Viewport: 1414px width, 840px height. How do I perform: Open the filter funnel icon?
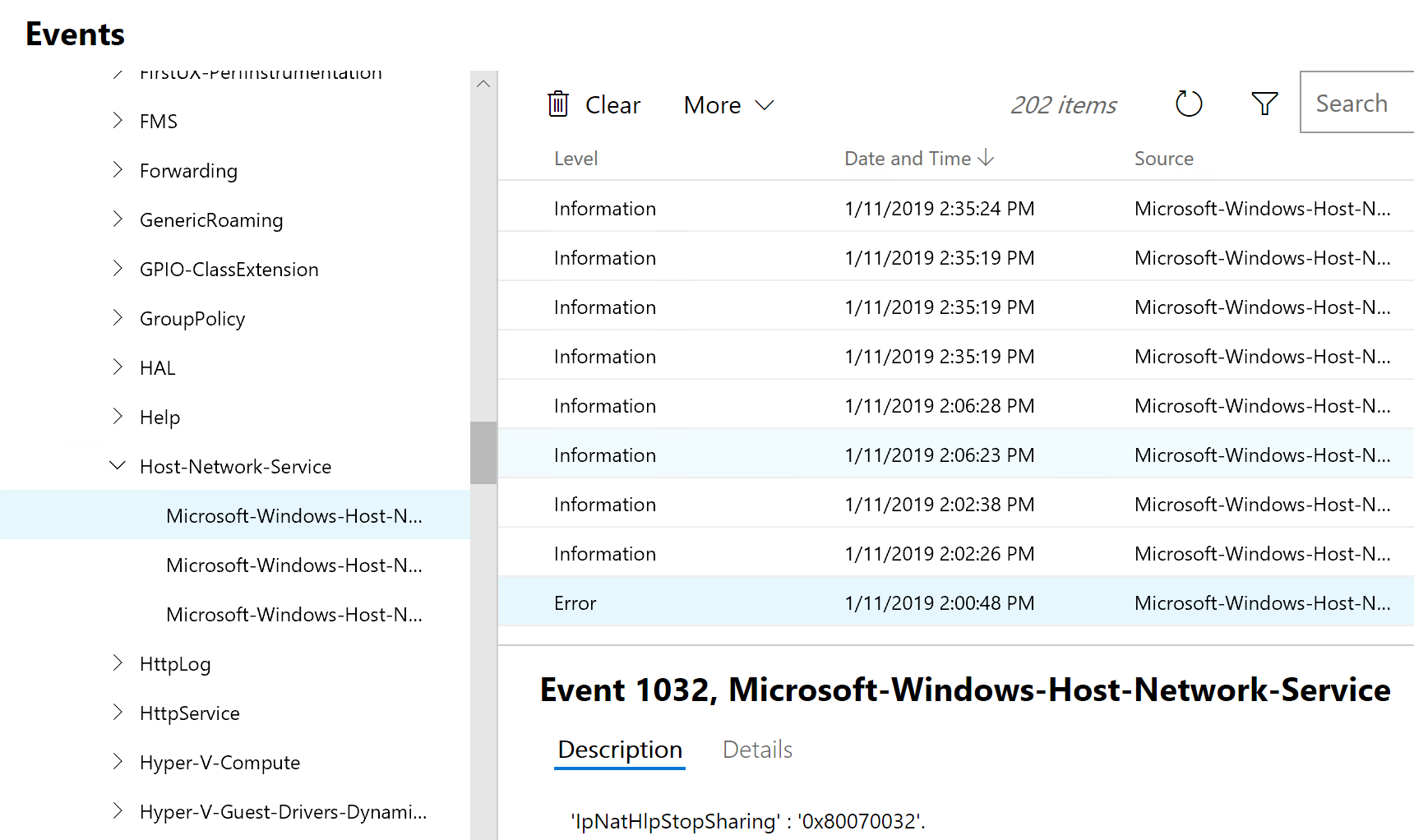tap(1264, 104)
